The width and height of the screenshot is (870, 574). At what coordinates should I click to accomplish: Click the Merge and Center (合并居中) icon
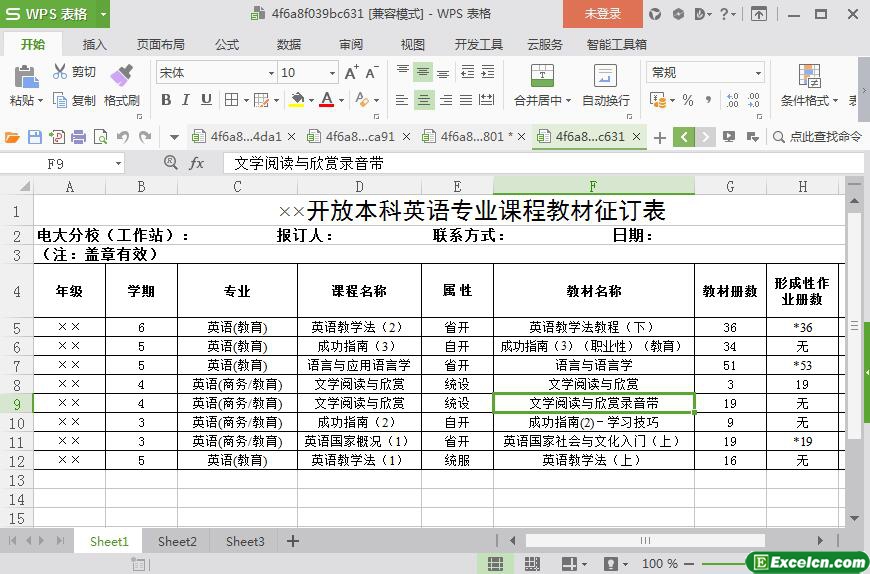click(541, 75)
